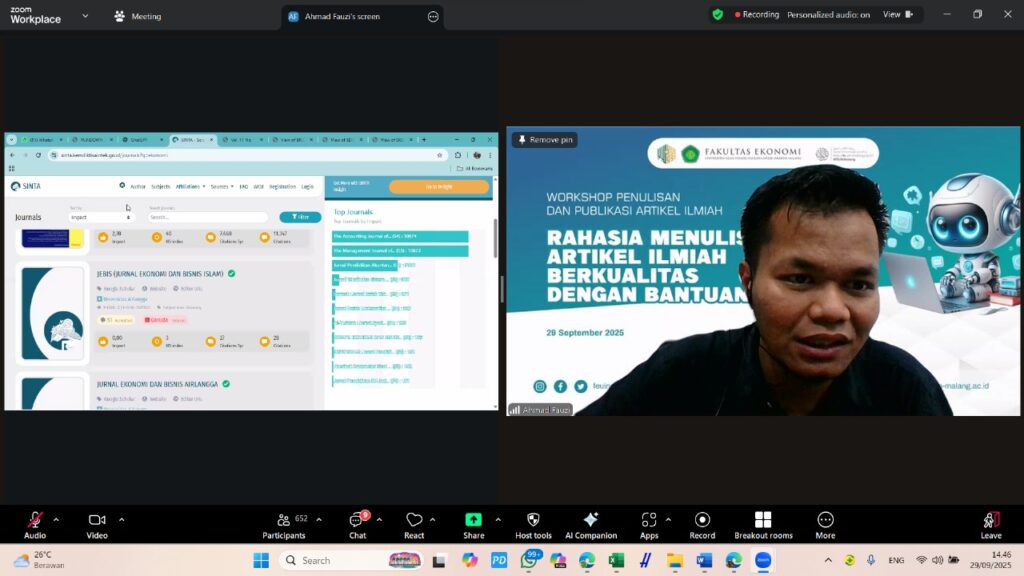The height and width of the screenshot is (576, 1024).
Task: Open the View layout dropdown
Action: 898,15
